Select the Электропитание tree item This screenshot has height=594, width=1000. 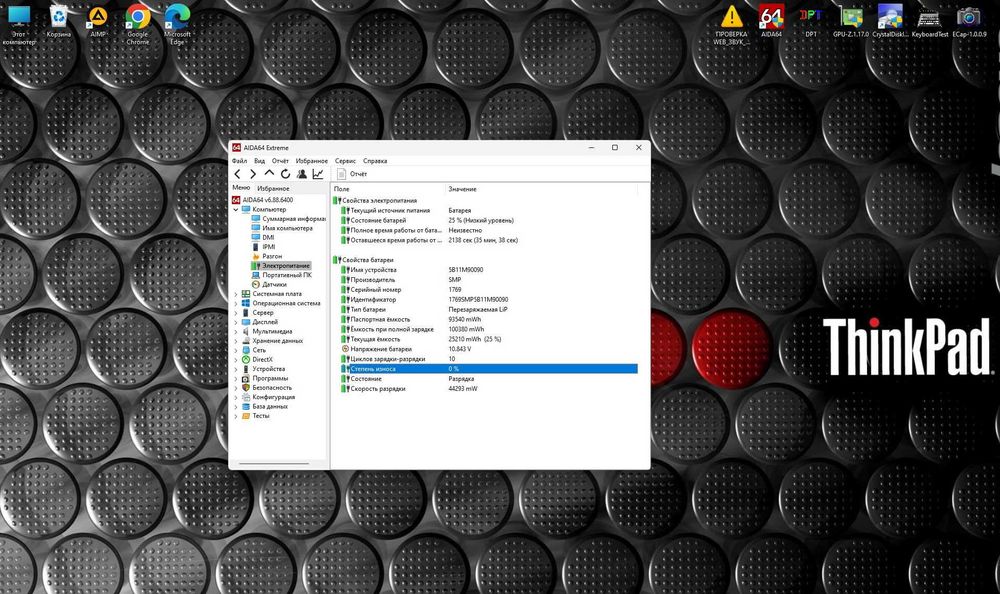(x=281, y=265)
